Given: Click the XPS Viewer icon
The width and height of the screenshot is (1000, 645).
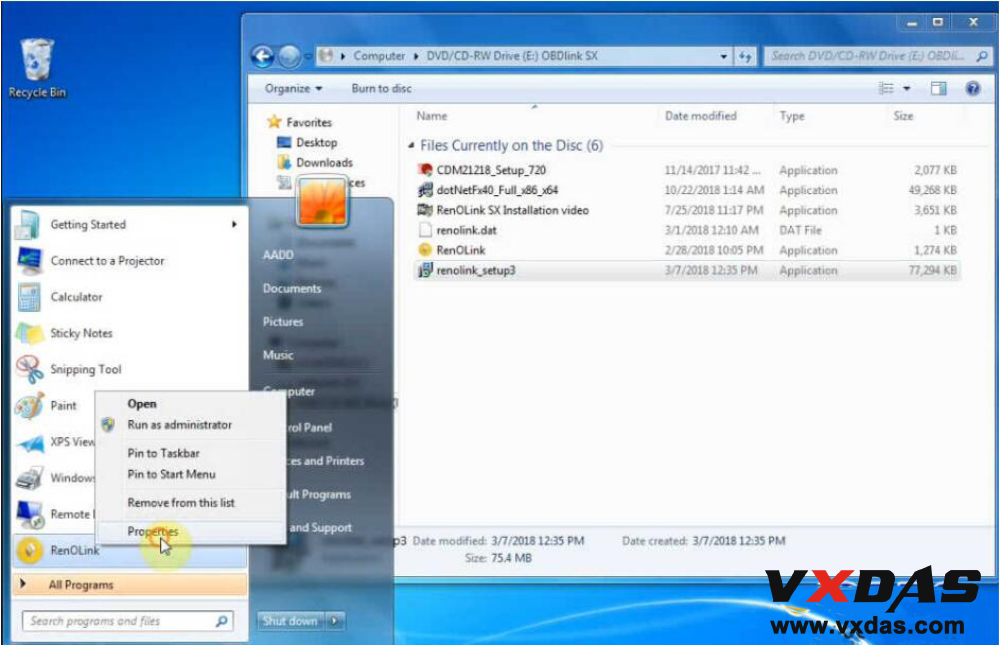Looking at the screenshot, I should pyautogui.click(x=29, y=442).
